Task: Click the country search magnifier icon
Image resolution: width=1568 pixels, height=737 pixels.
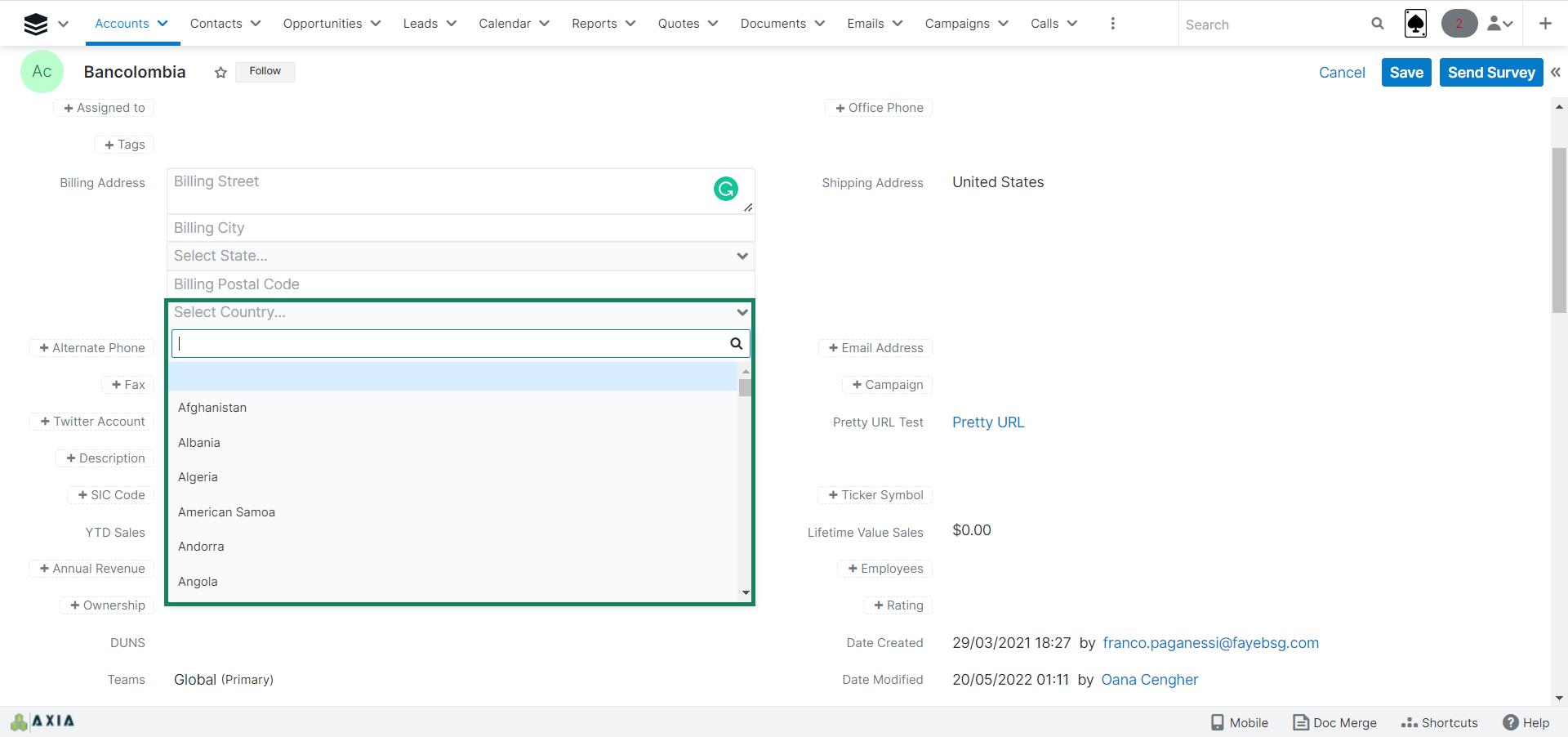Action: pyautogui.click(x=736, y=344)
